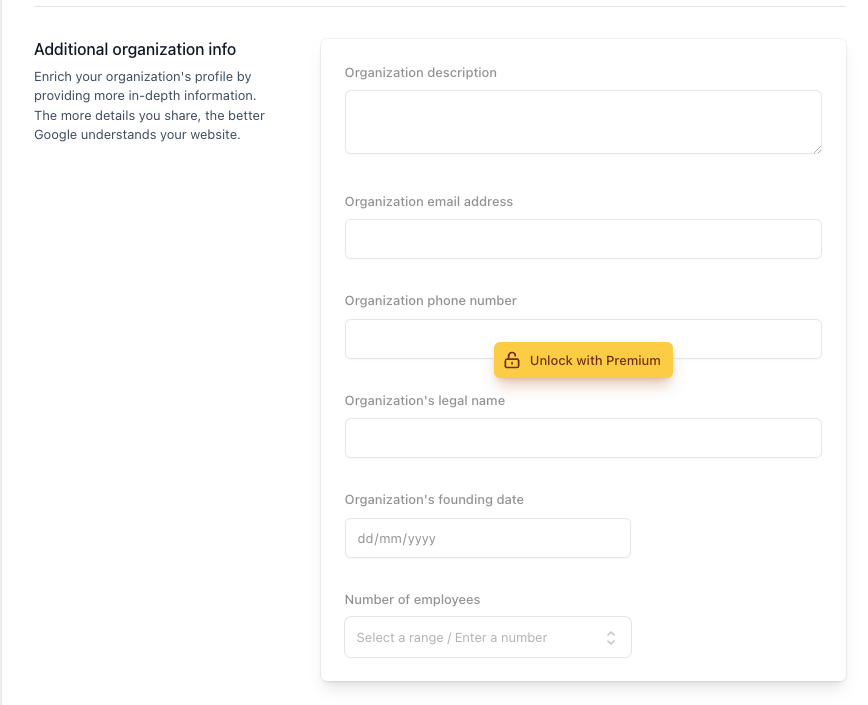The height and width of the screenshot is (705, 868).
Task: Click inside the Organization description box
Action: [x=583, y=120]
